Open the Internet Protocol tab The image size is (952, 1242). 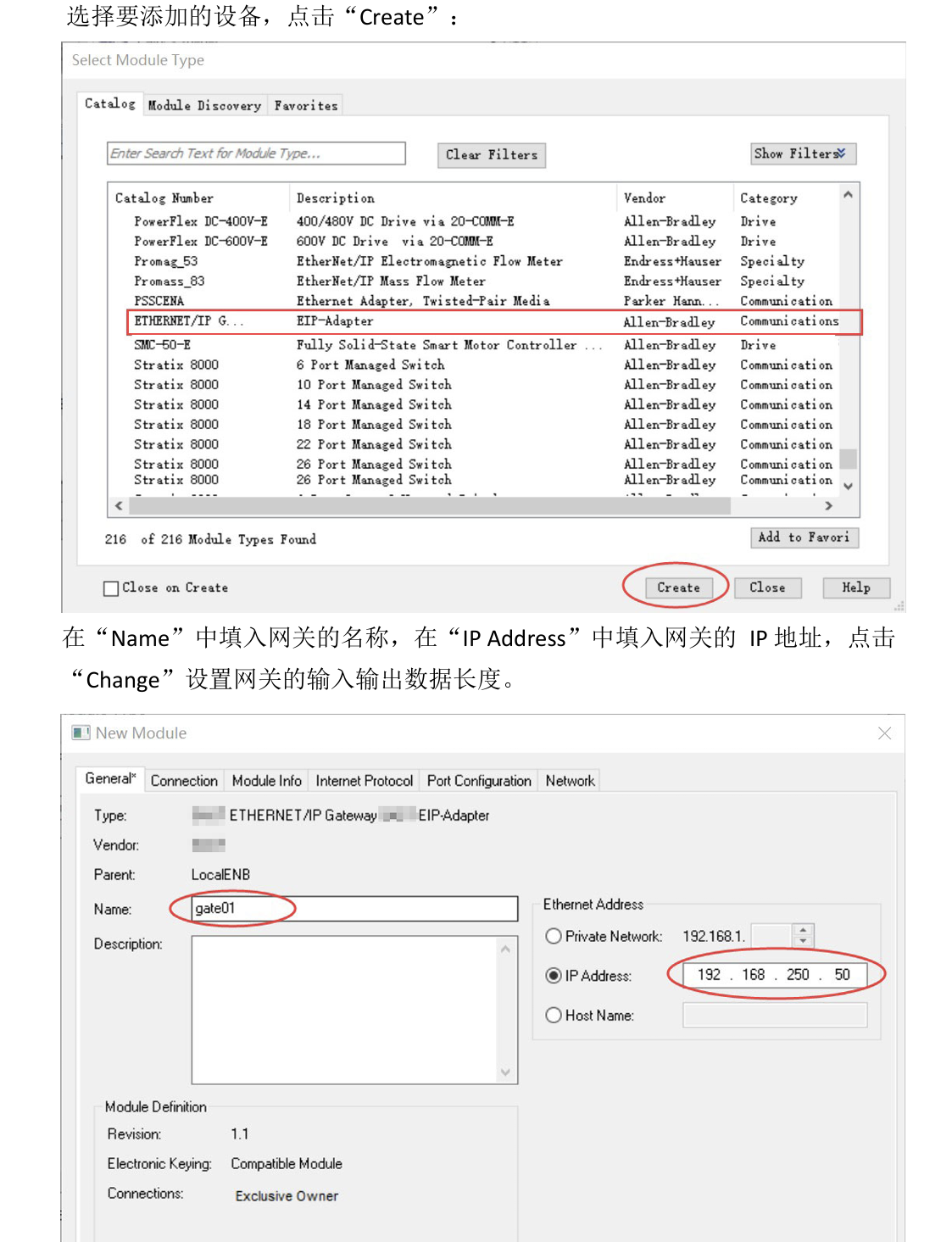(365, 780)
